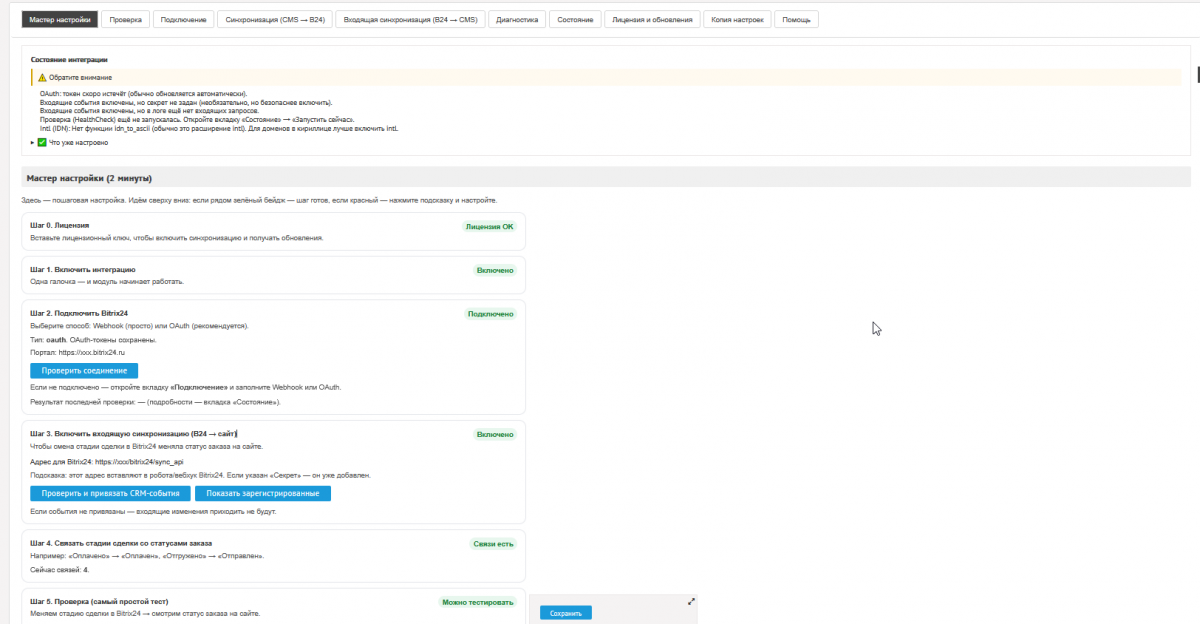Open the «Копия настроек» tab
Screen dimensions: 1200x624
[x=737, y=19]
